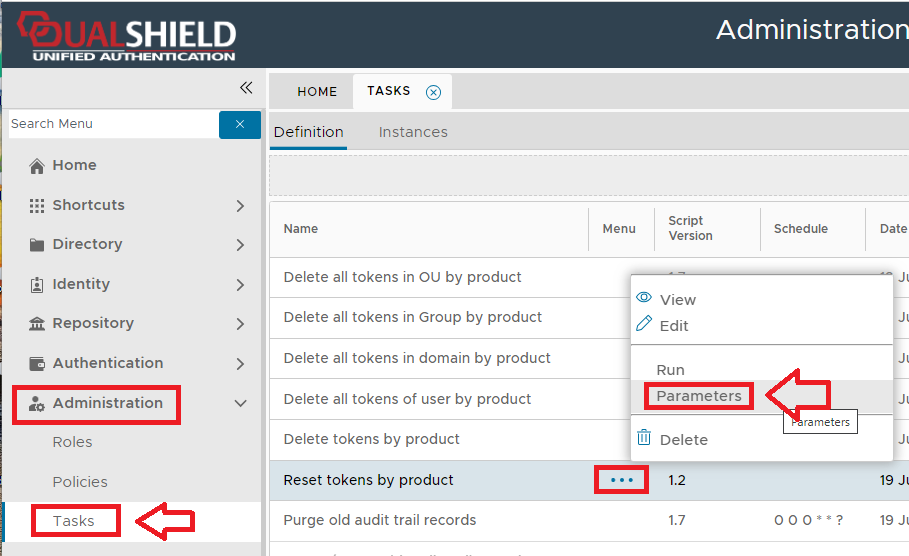Select Delete in the context menu
909x556 pixels.
click(x=683, y=439)
